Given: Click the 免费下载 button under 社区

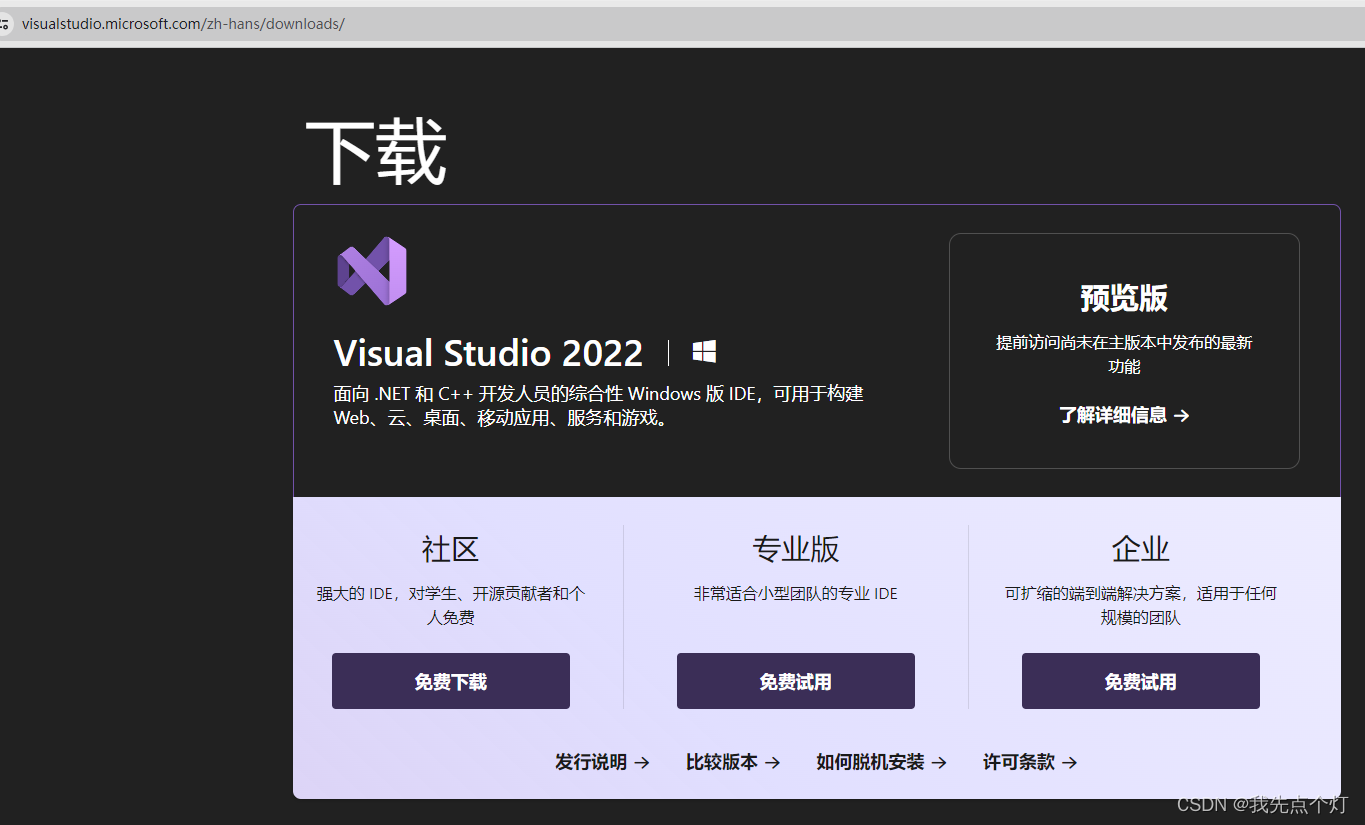Looking at the screenshot, I should point(450,681).
